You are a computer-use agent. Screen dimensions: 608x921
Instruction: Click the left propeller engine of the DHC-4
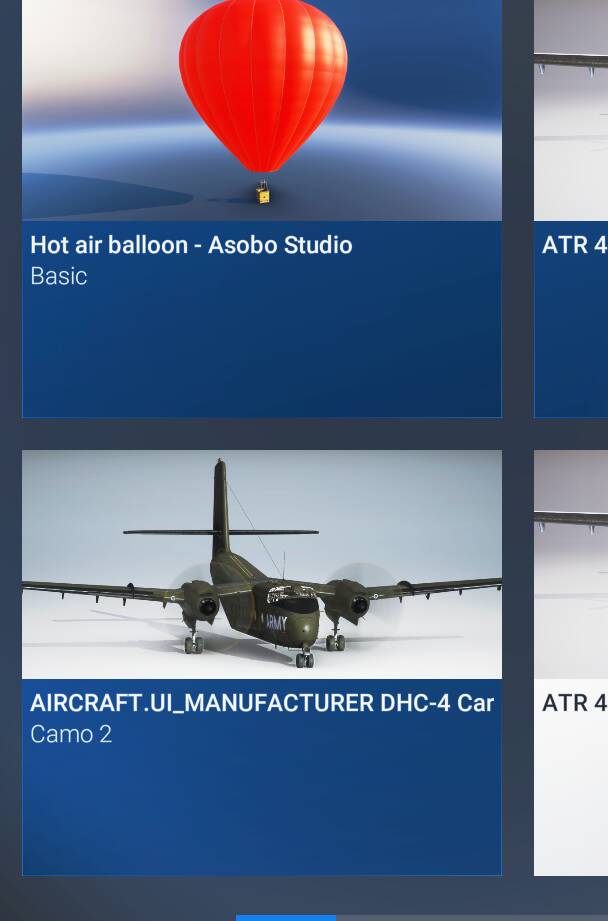200,603
